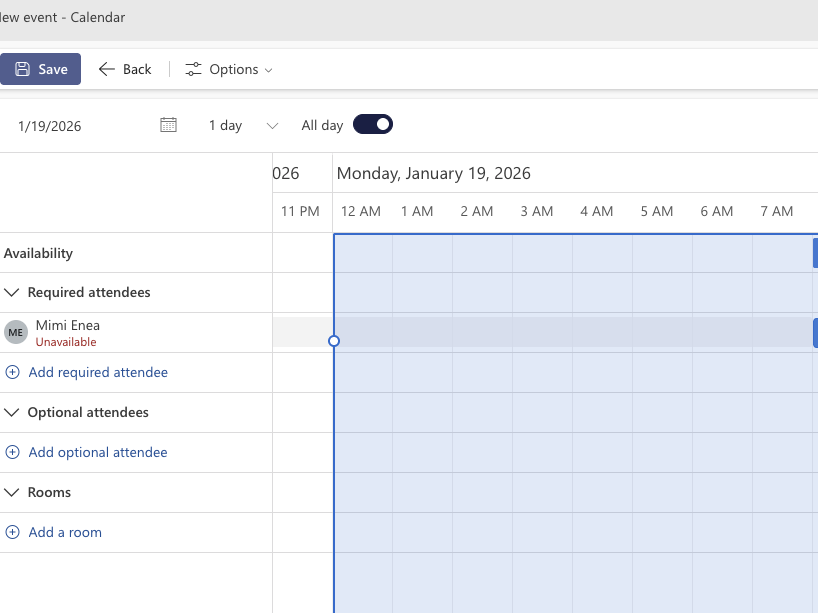The height and width of the screenshot is (613, 818).
Task: Open the 1 day duration dropdown
Action: click(x=243, y=125)
